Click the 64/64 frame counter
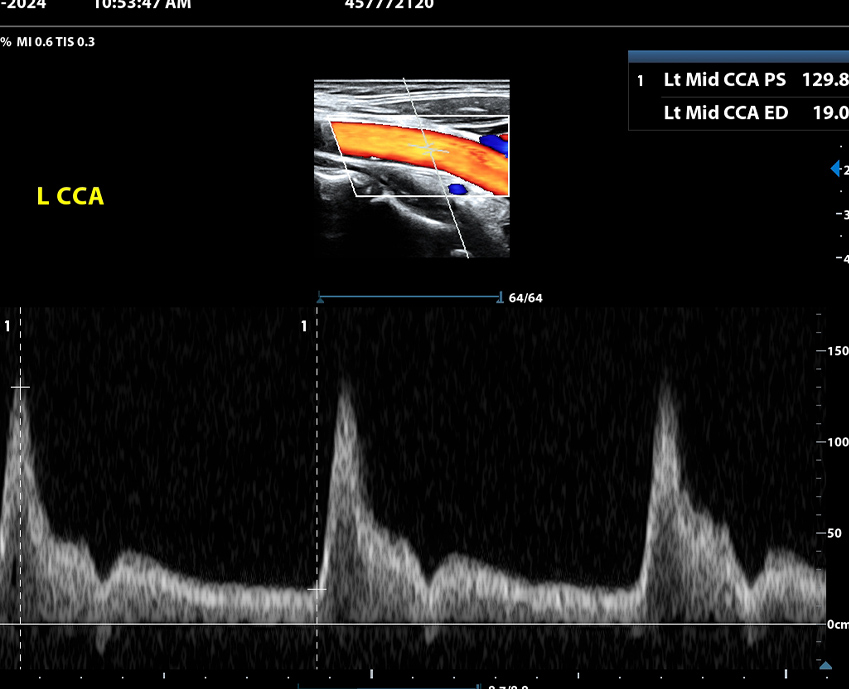 (x=525, y=298)
